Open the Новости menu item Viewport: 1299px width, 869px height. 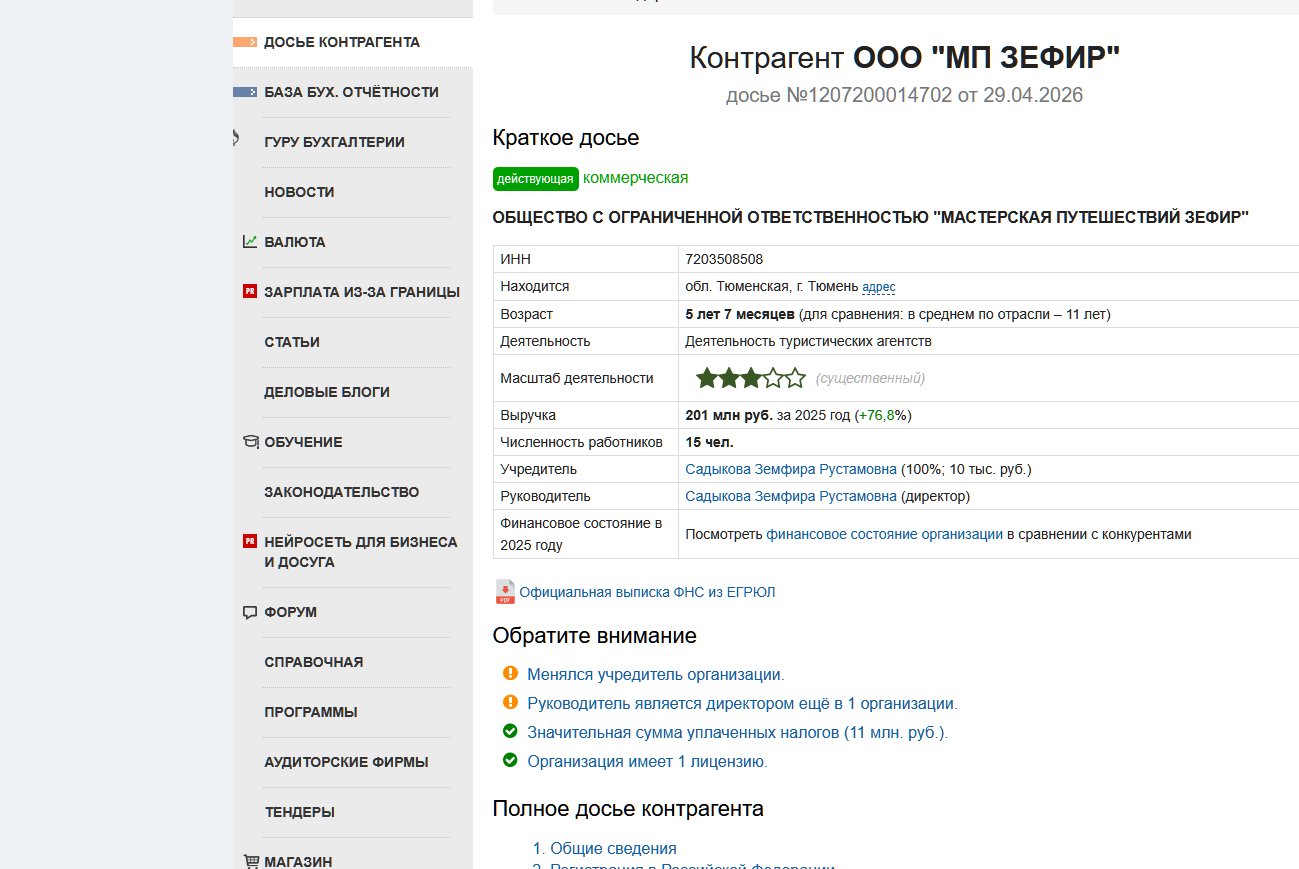pyautogui.click(x=299, y=192)
